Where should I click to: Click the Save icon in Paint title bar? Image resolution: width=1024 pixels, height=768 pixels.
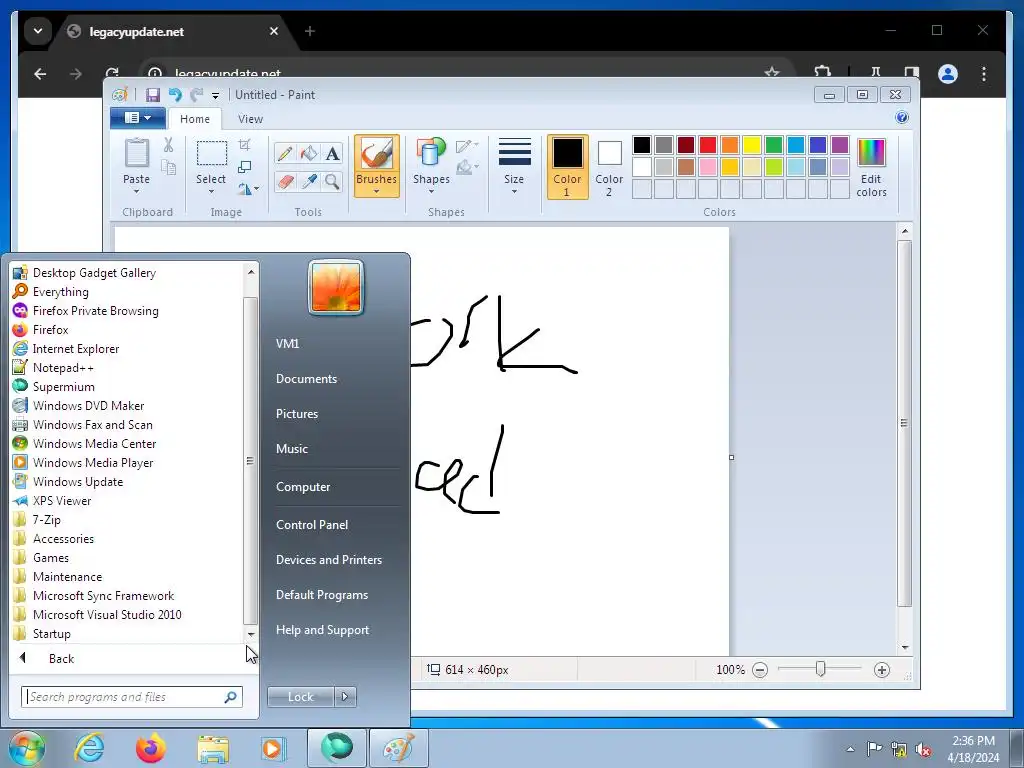tap(153, 95)
